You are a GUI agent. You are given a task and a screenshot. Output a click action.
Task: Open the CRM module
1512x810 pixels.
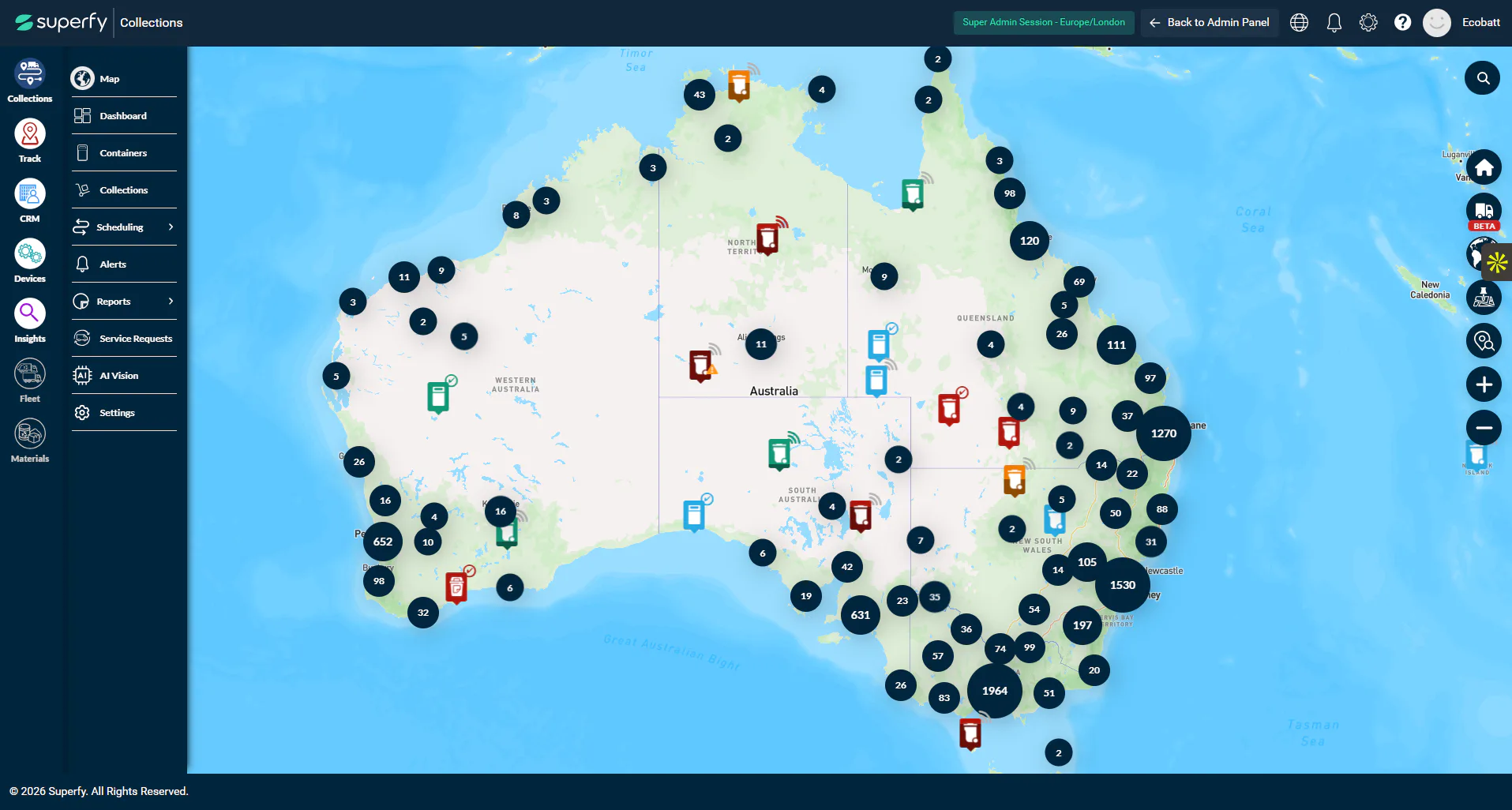click(x=30, y=201)
